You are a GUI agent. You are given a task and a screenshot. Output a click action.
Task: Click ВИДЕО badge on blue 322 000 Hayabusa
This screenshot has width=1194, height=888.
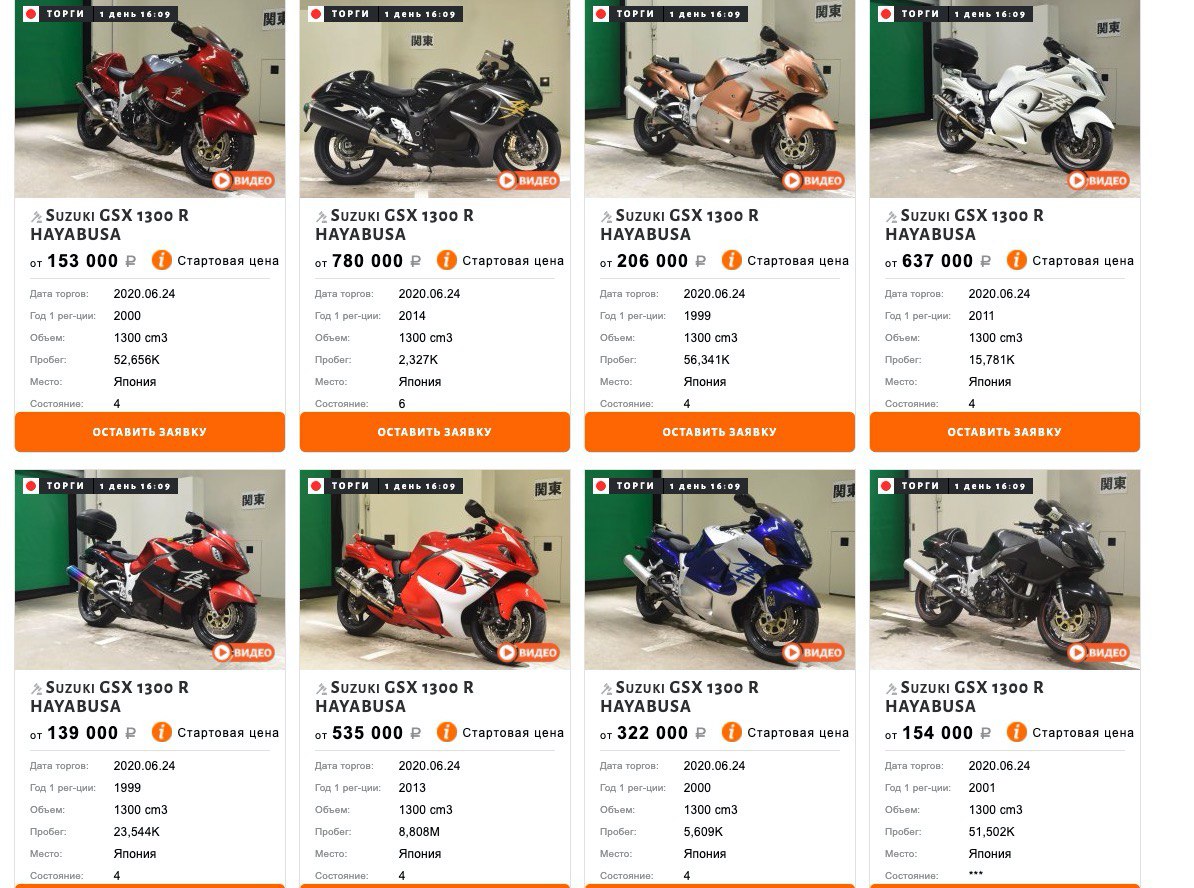(813, 653)
